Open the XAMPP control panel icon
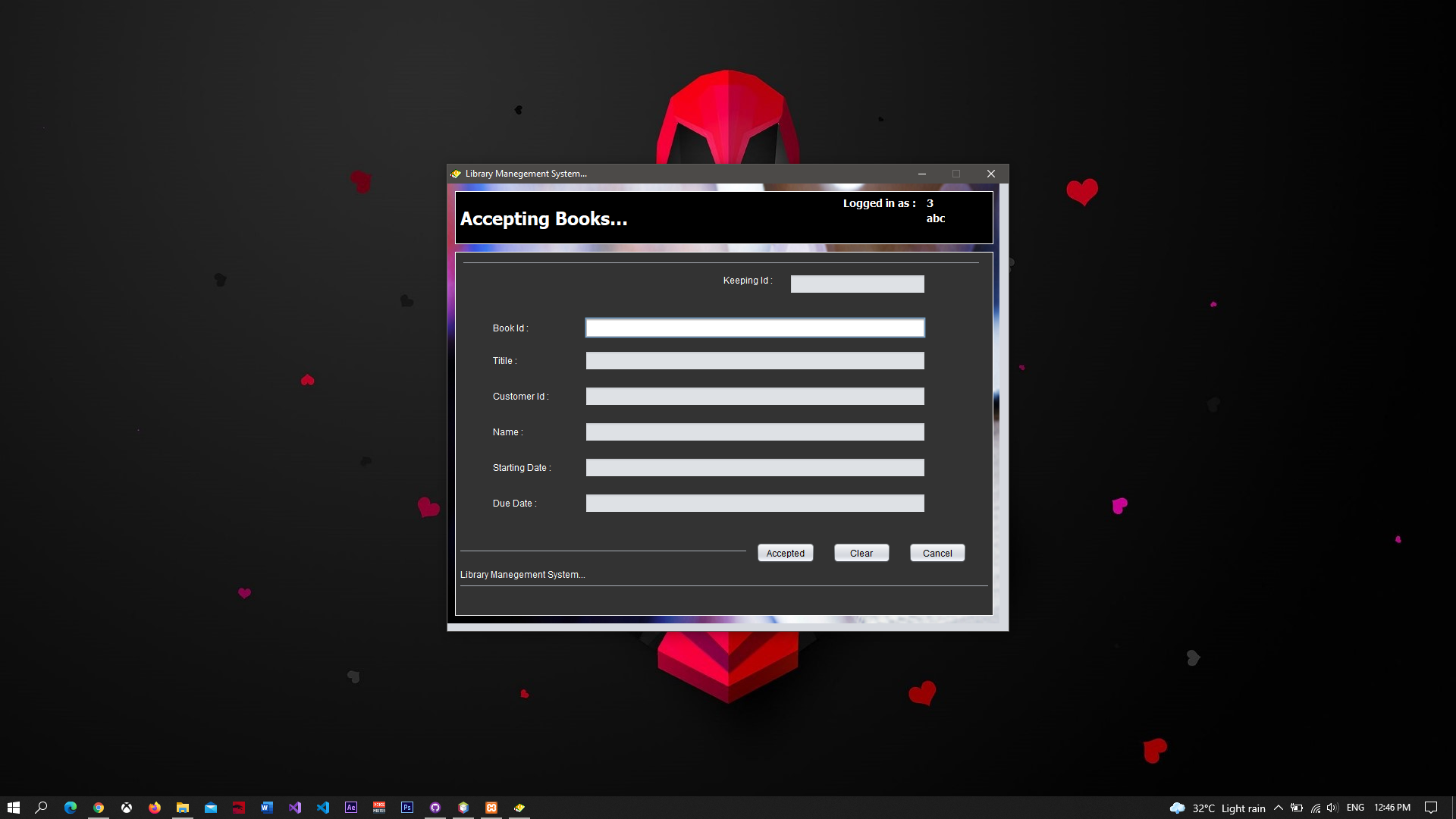 click(x=491, y=807)
